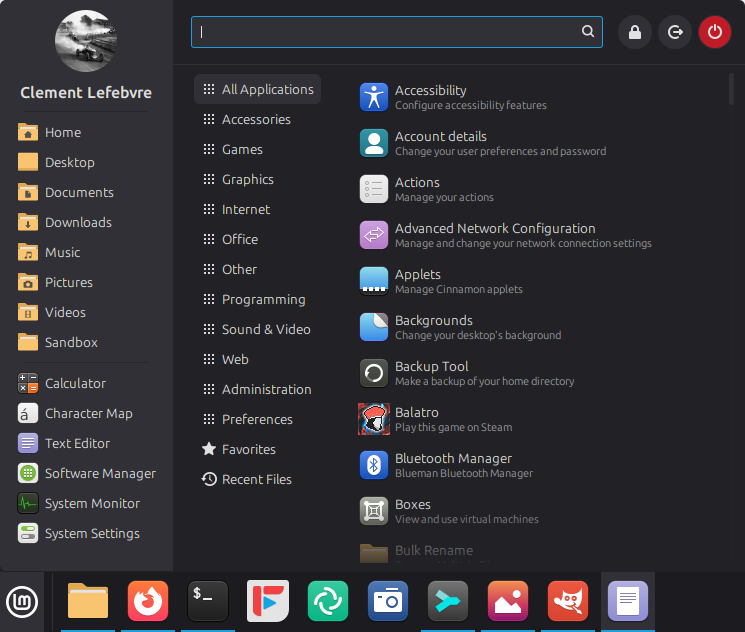This screenshot has height=632, width=745.
Task: Select the Games category
Action: pyautogui.click(x=242, y=149)
